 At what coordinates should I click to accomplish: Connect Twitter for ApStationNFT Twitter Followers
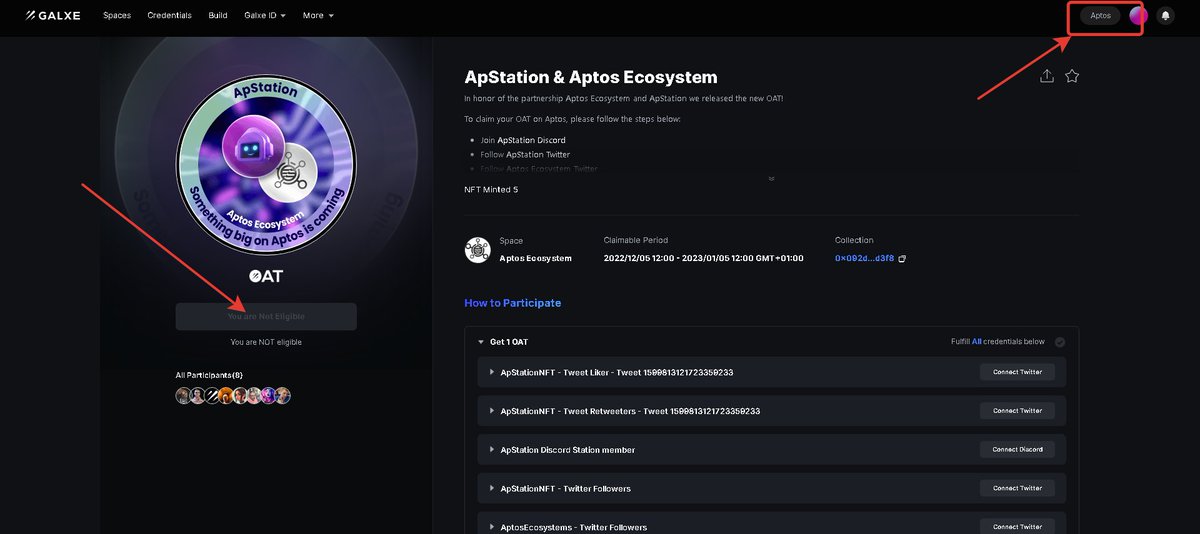pyautogui.click(x=1017, y=488)
